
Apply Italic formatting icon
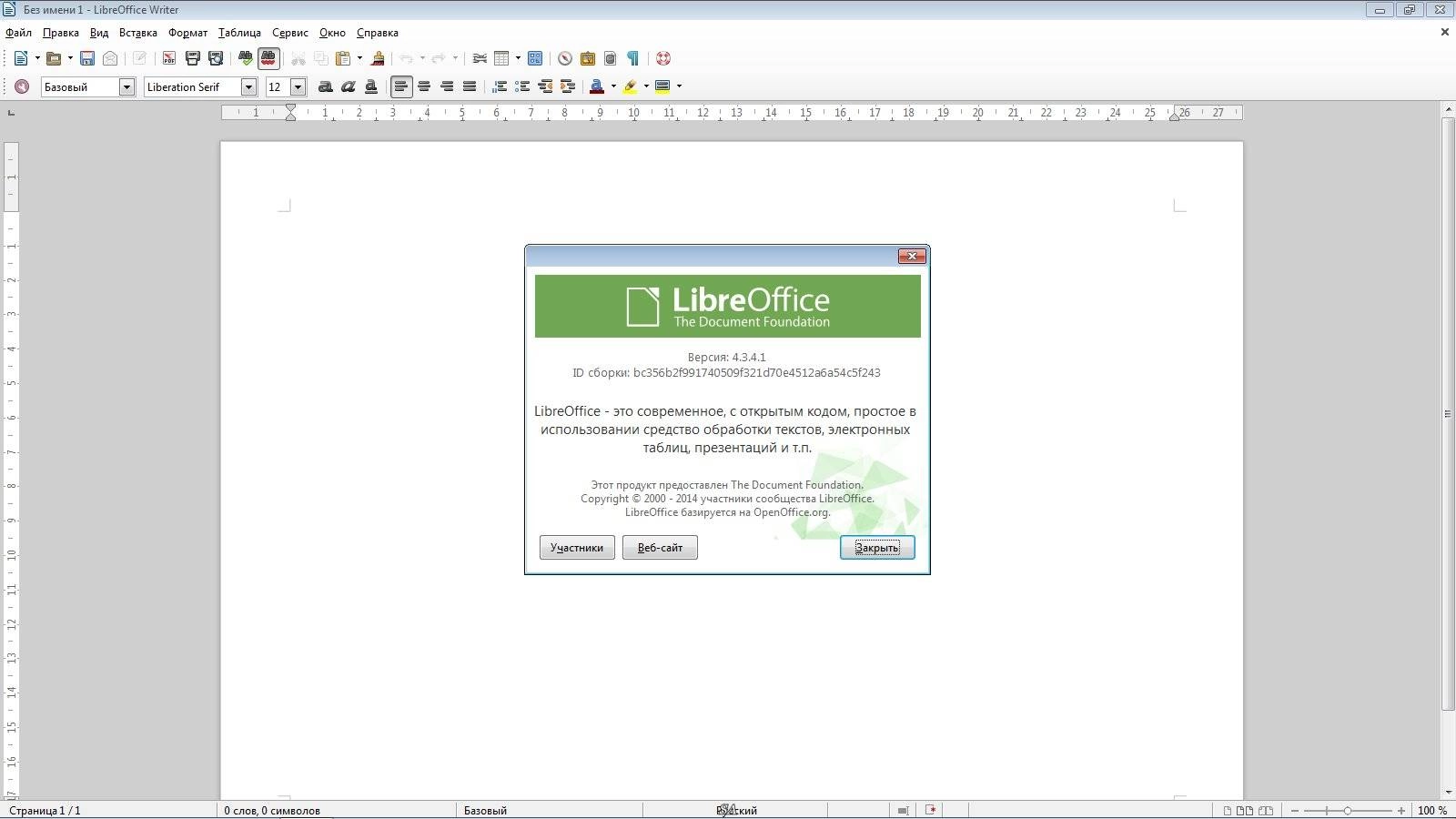pyautogui.click(x=348, y=86)
